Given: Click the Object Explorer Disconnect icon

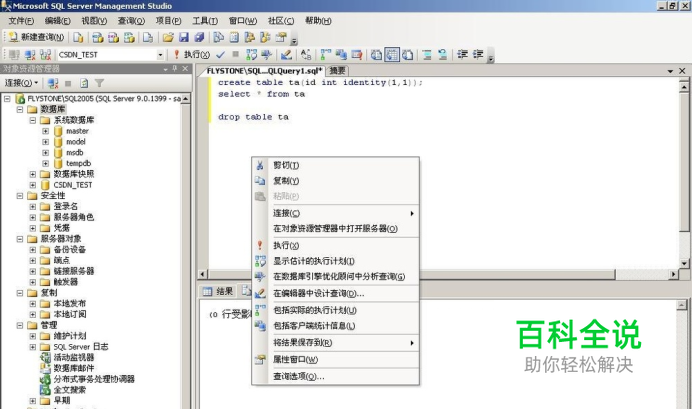Looking at the screenshot, I should tap(53, 83).
